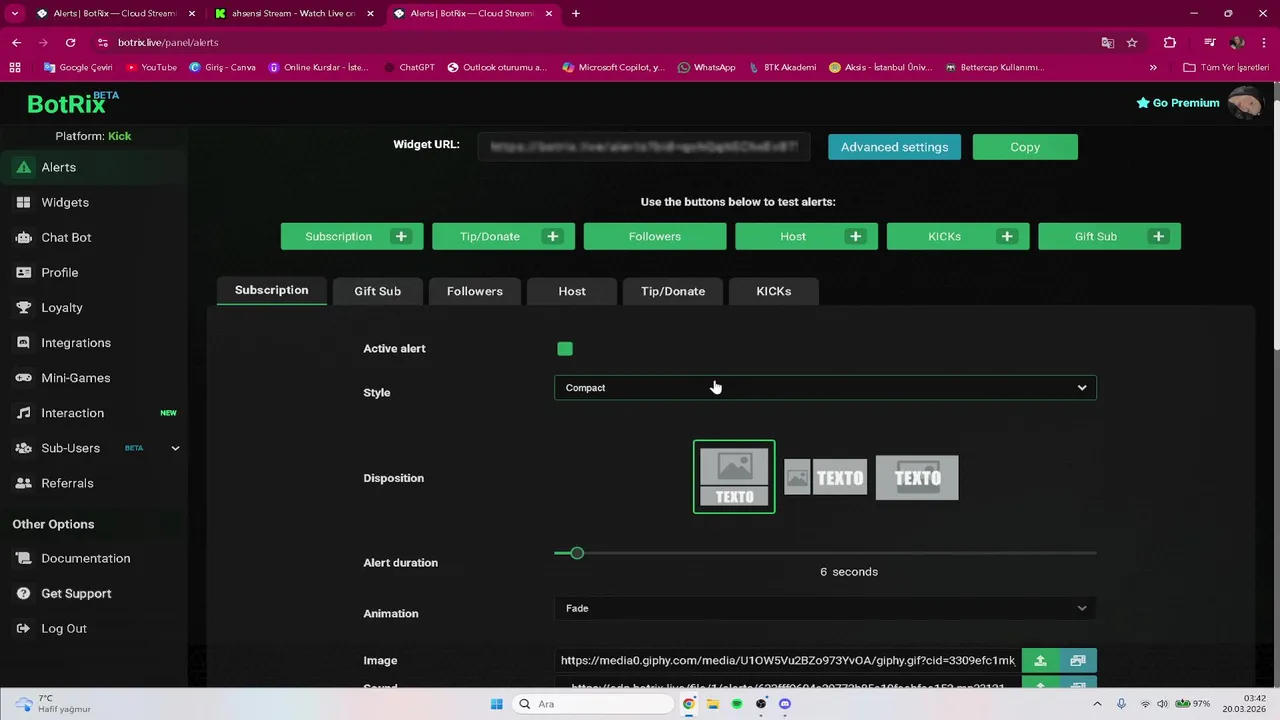Bookmark this page with star icon

point(1132,42)
